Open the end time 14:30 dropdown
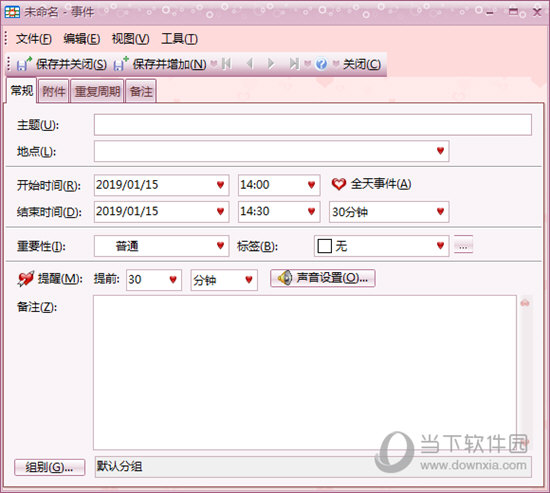The image size is (550, 493). (311, 211)
